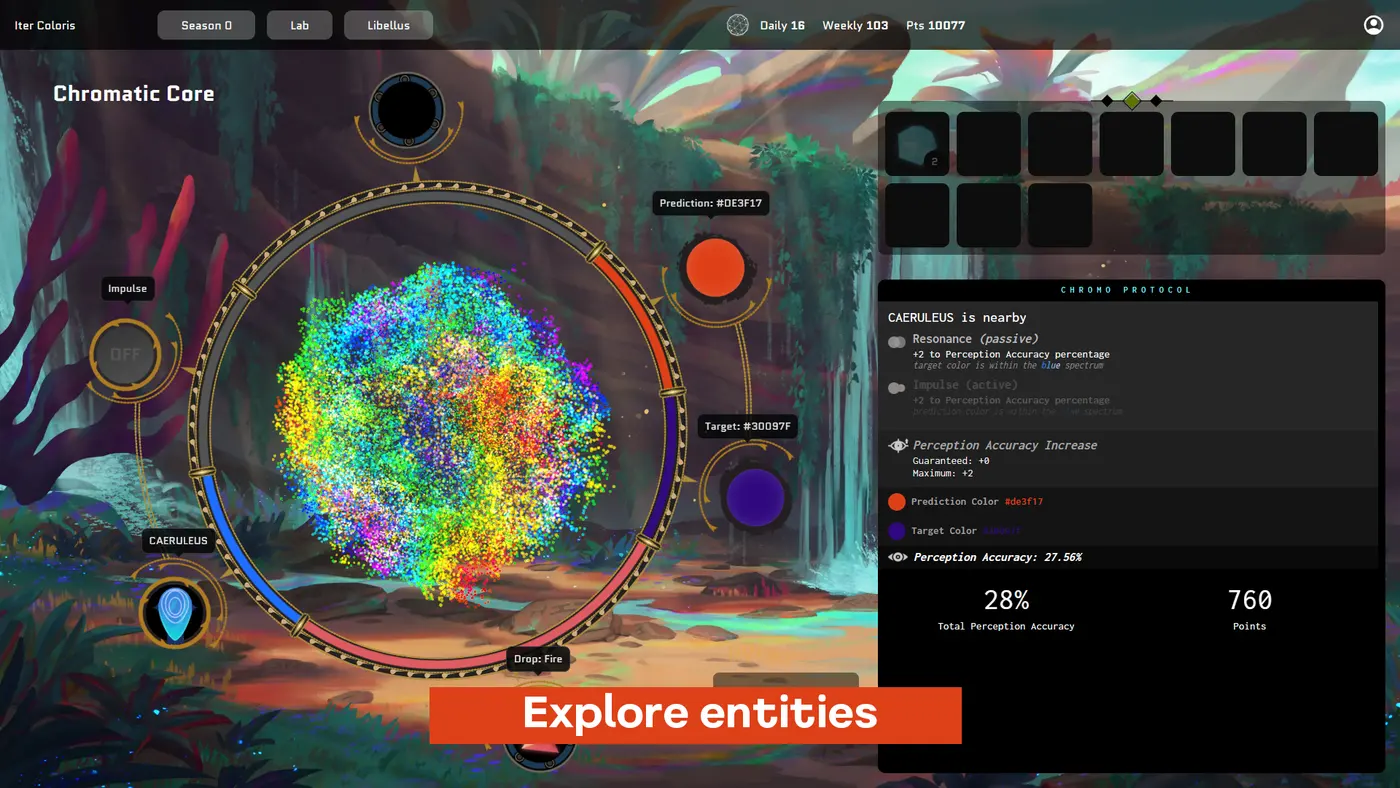Click the 'CAERULEUS' tooltip label
Screen dimensions: 1400x788
[x=178, y=541]
